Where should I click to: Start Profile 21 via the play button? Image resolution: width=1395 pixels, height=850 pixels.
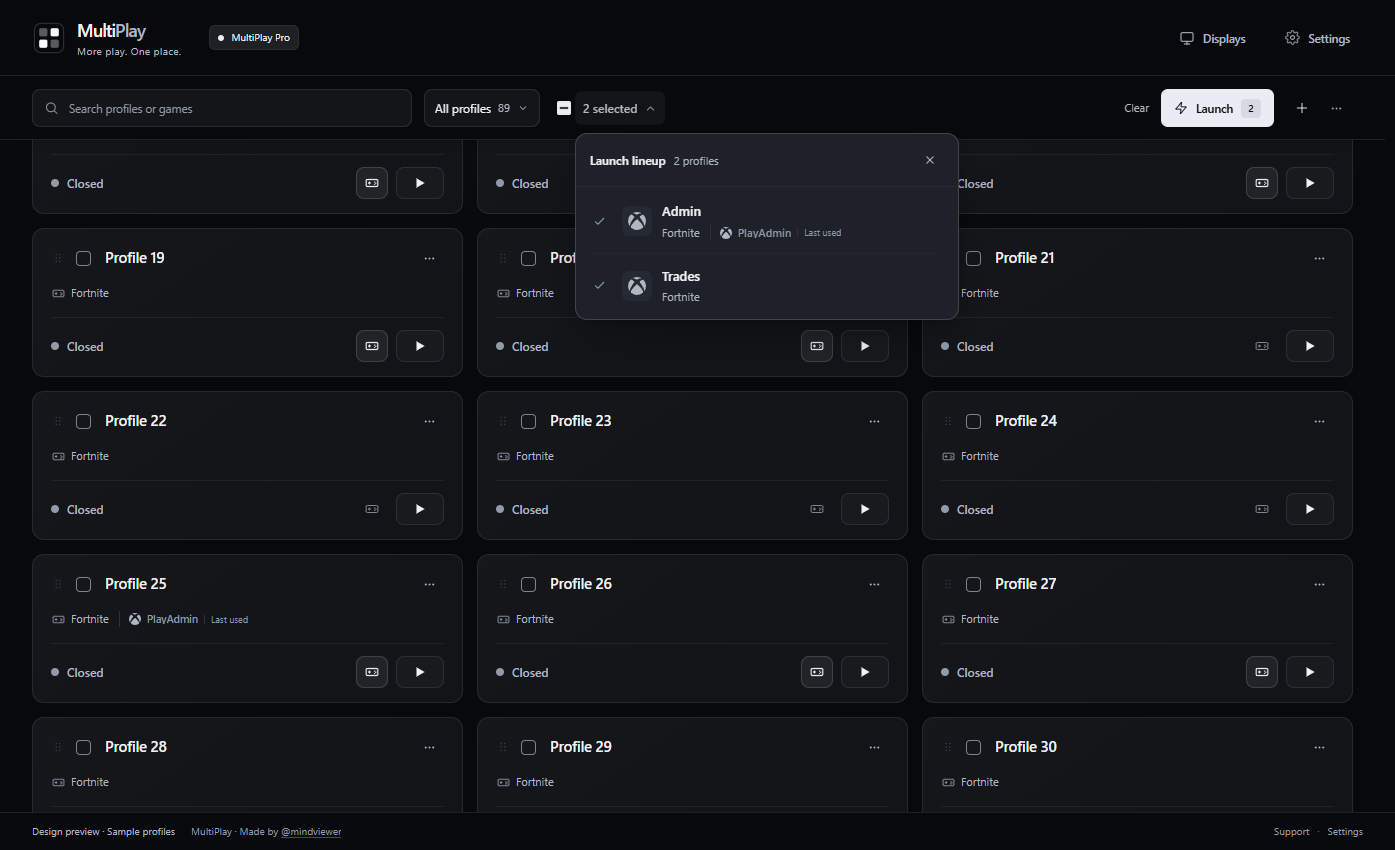[1310, 346]
